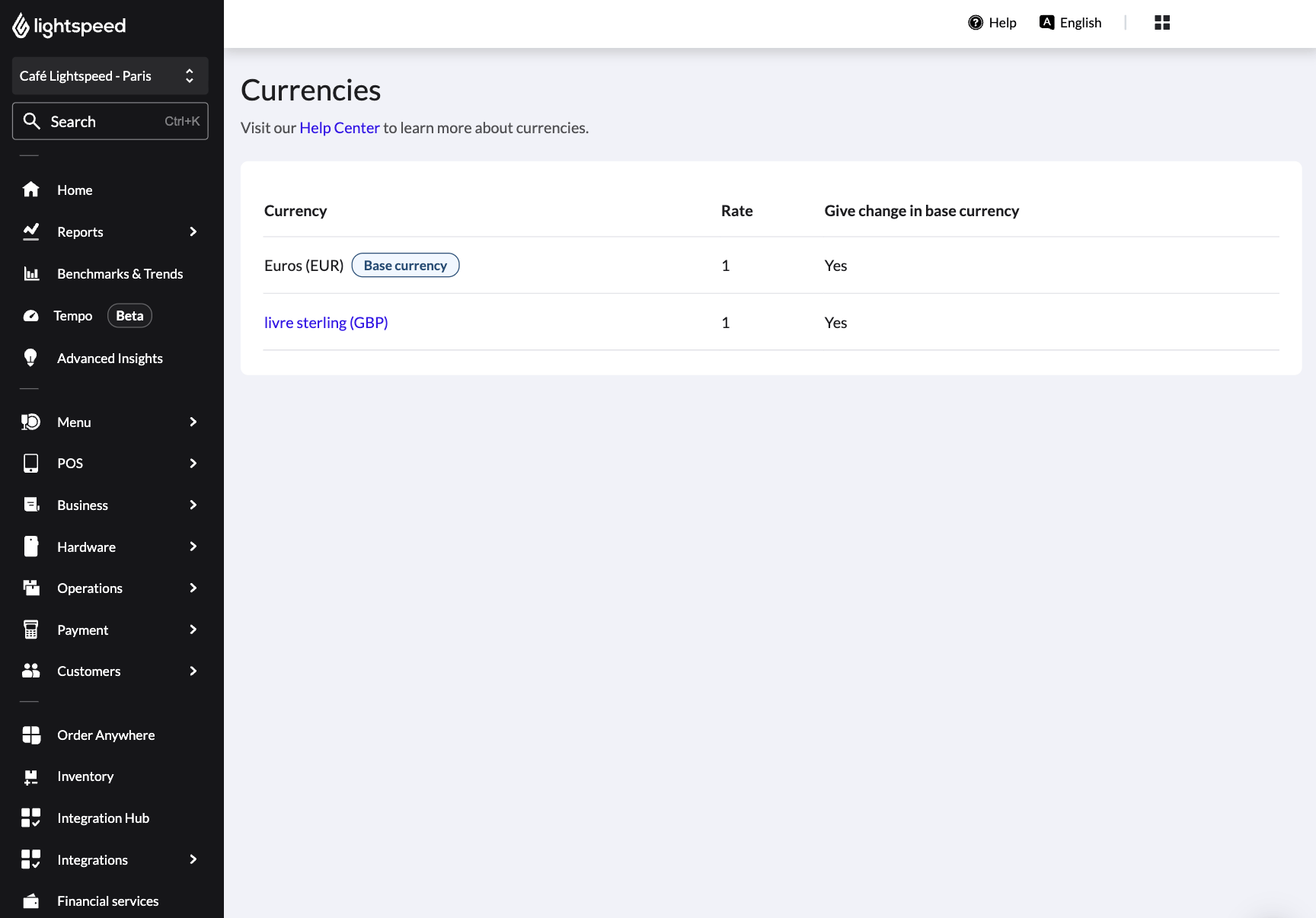The height and width of the screenshot is (918, 1316).
Task: Edit livre sterling (GBP) currency
Action: [325, 322]
